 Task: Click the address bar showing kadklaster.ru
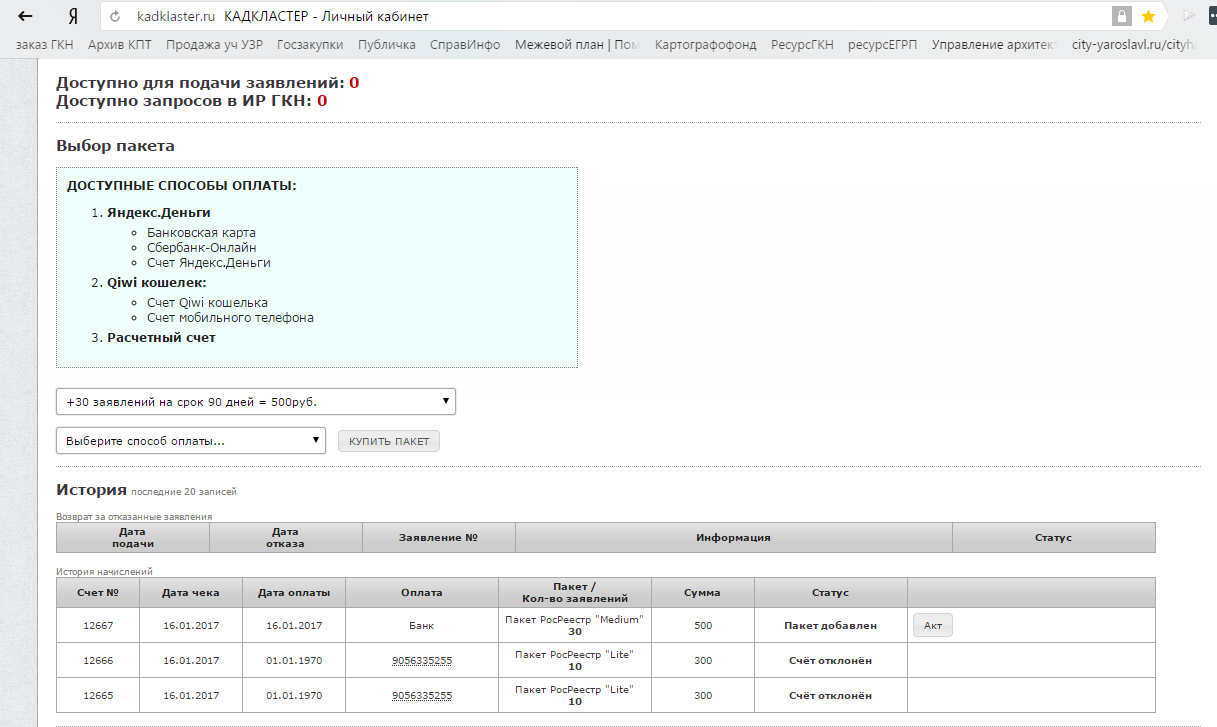[600, 17]
